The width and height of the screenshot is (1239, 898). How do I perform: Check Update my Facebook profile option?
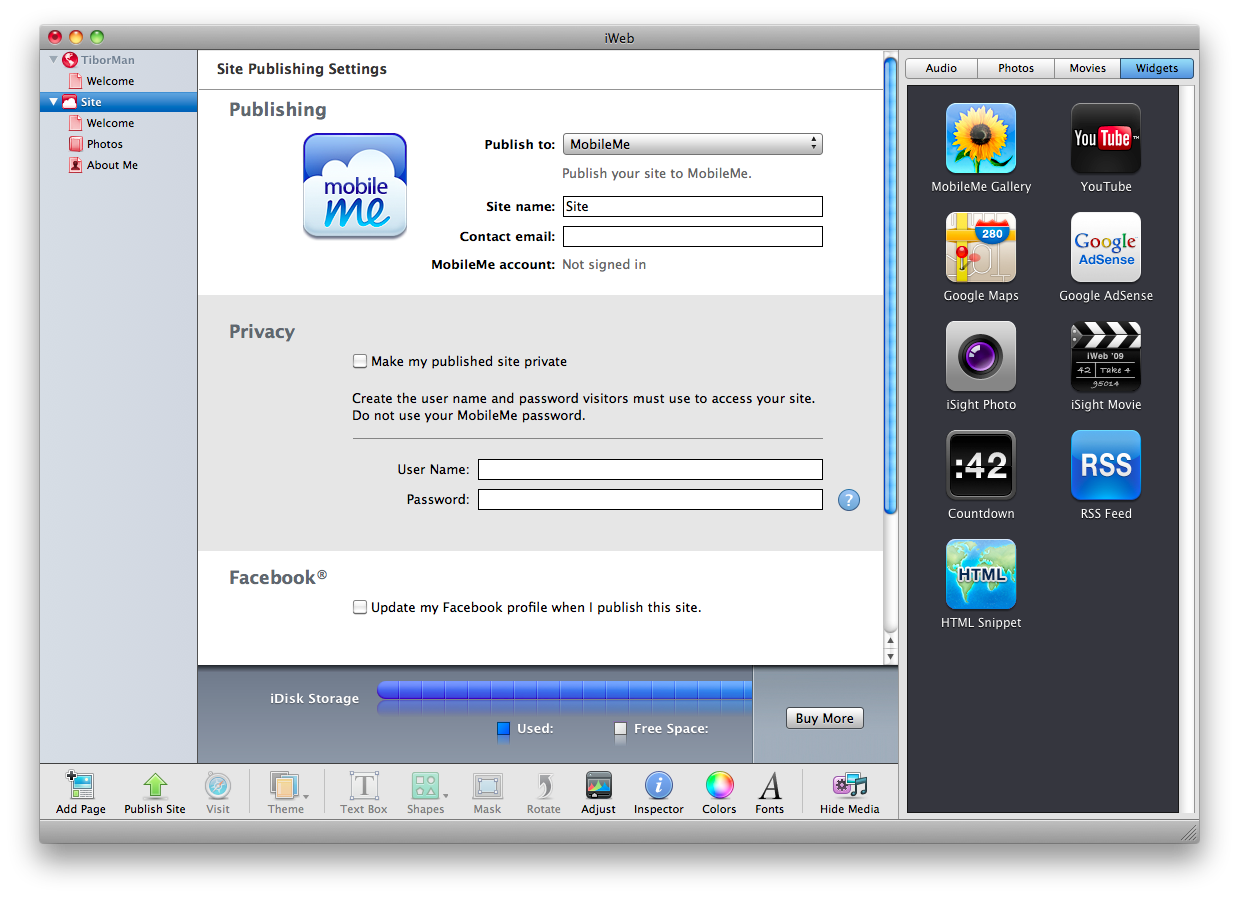click(x=360, y=607)
